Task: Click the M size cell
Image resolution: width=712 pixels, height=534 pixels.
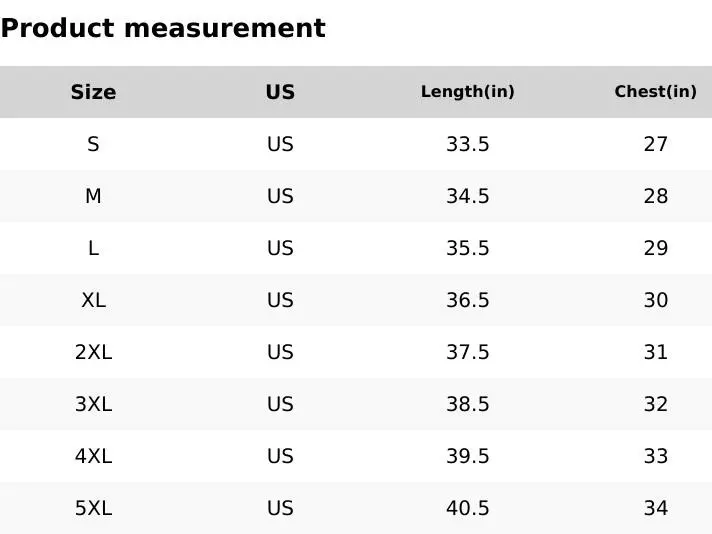Action: click(x=93, y=196)
